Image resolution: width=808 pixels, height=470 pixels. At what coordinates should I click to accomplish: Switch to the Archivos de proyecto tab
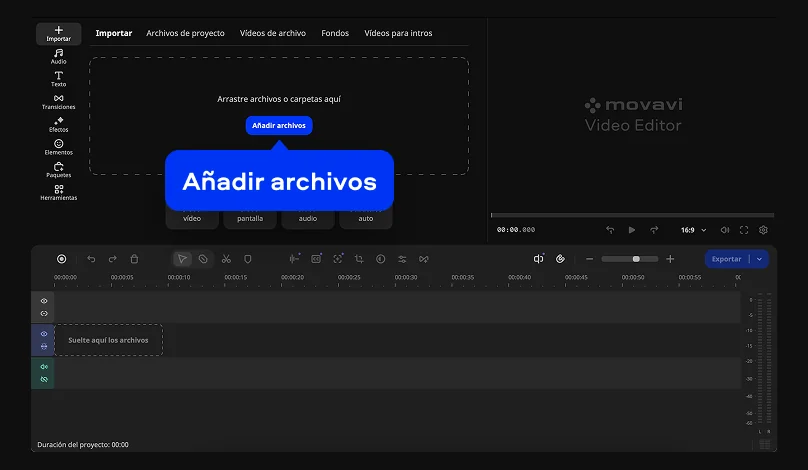pos(185,33)
